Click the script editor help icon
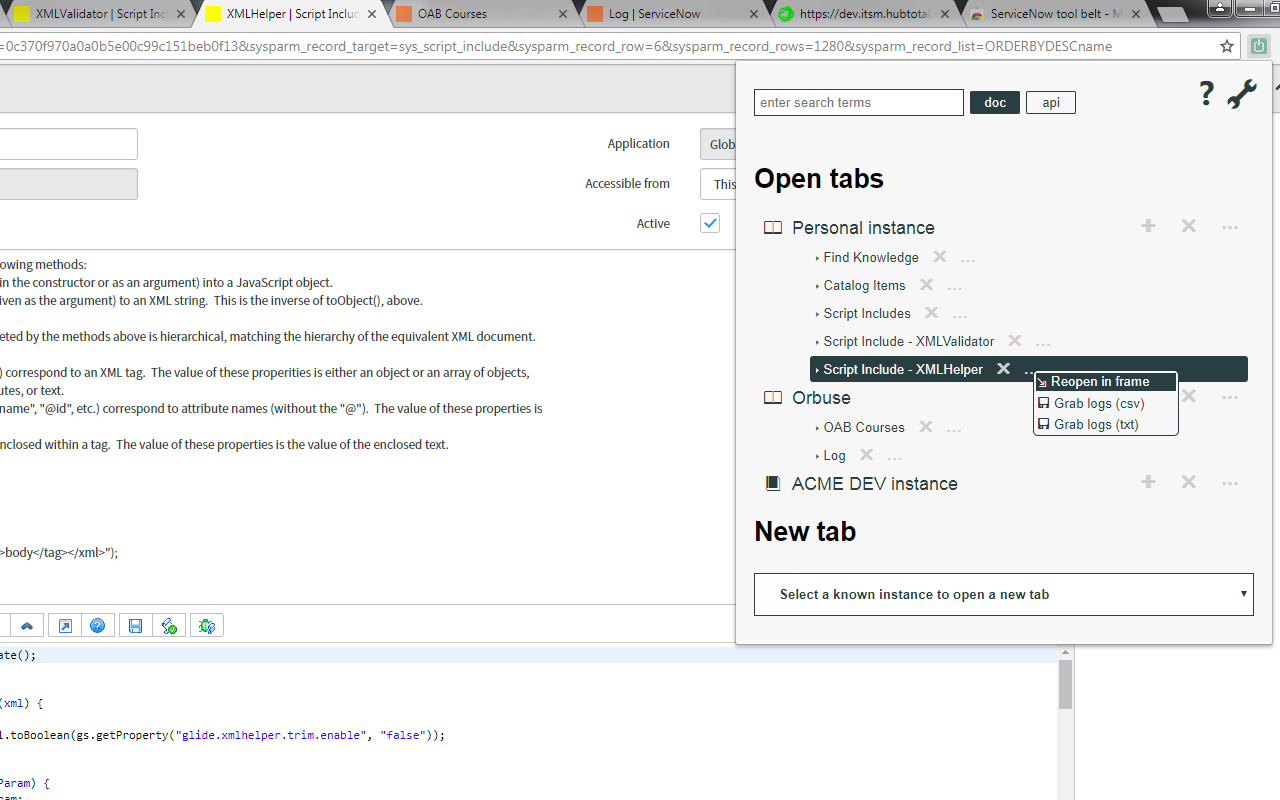This screenshot has height=800, width=1280. click(97, 626)
